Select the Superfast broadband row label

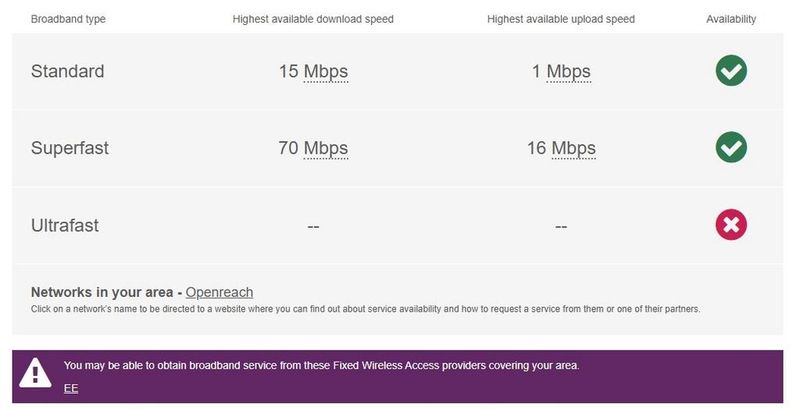click(x=70, y=149)
